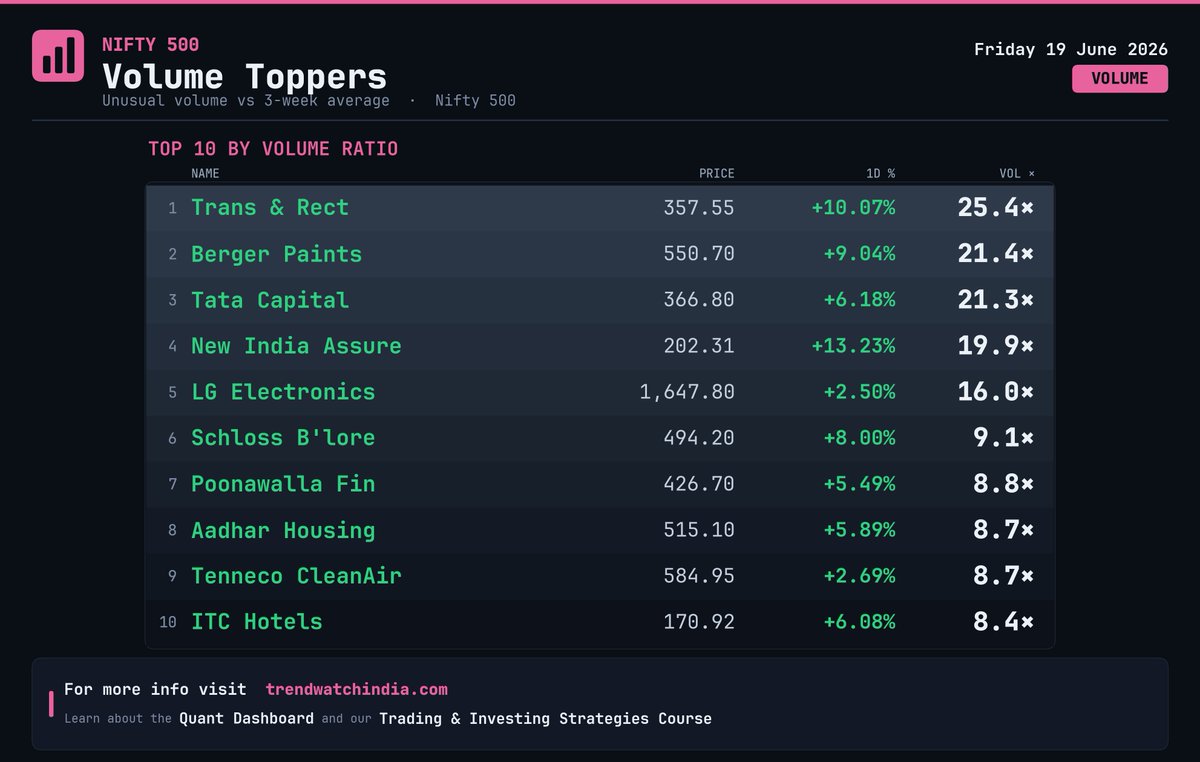Click the +5.49% change value
This screenshot has height=762, width=1200.
click(x=859, y=484)
